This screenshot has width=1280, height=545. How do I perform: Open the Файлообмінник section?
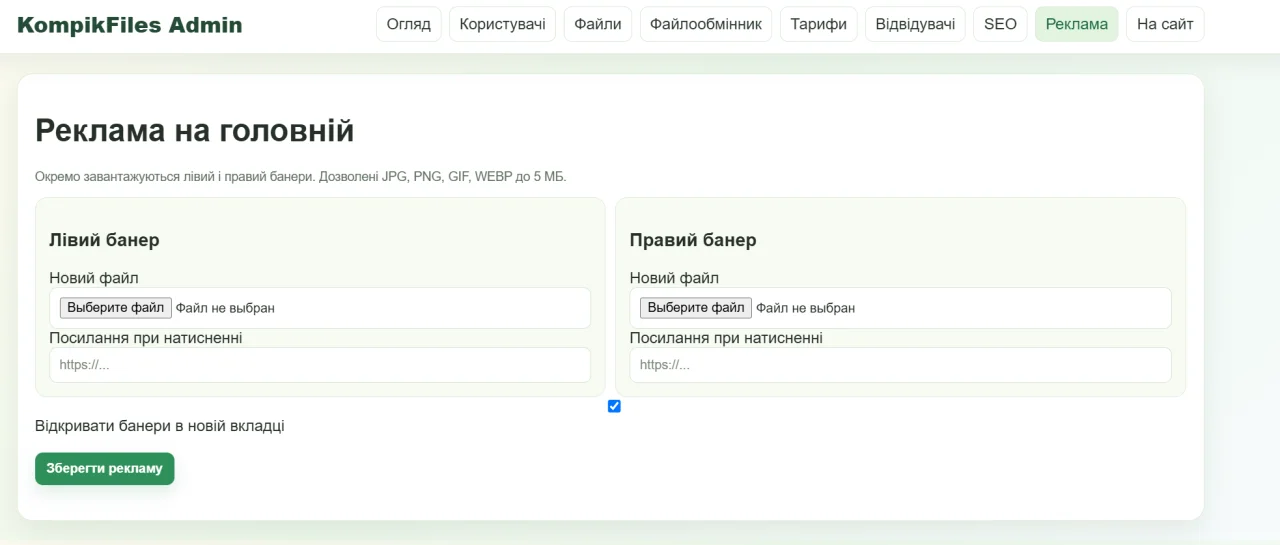click(x=706, y=24)
